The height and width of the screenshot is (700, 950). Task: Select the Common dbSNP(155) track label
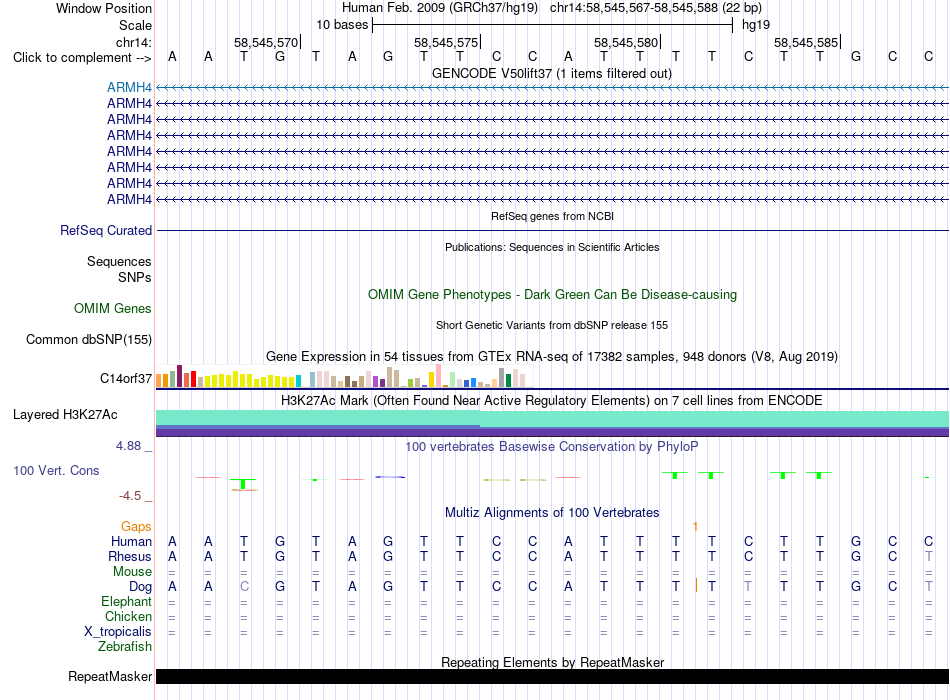(89, 339)
